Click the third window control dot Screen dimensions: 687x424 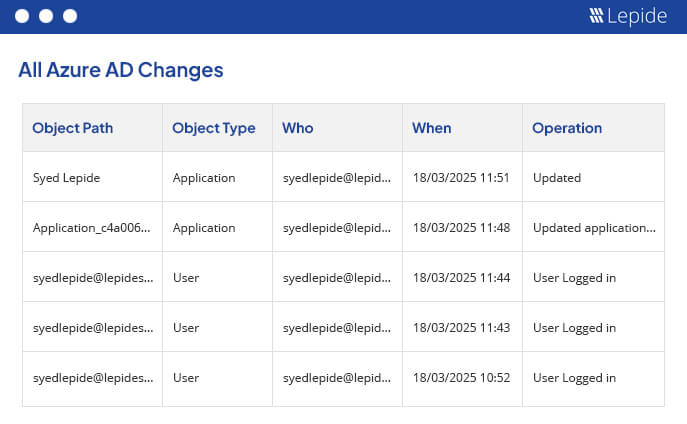tap(70, 16)
